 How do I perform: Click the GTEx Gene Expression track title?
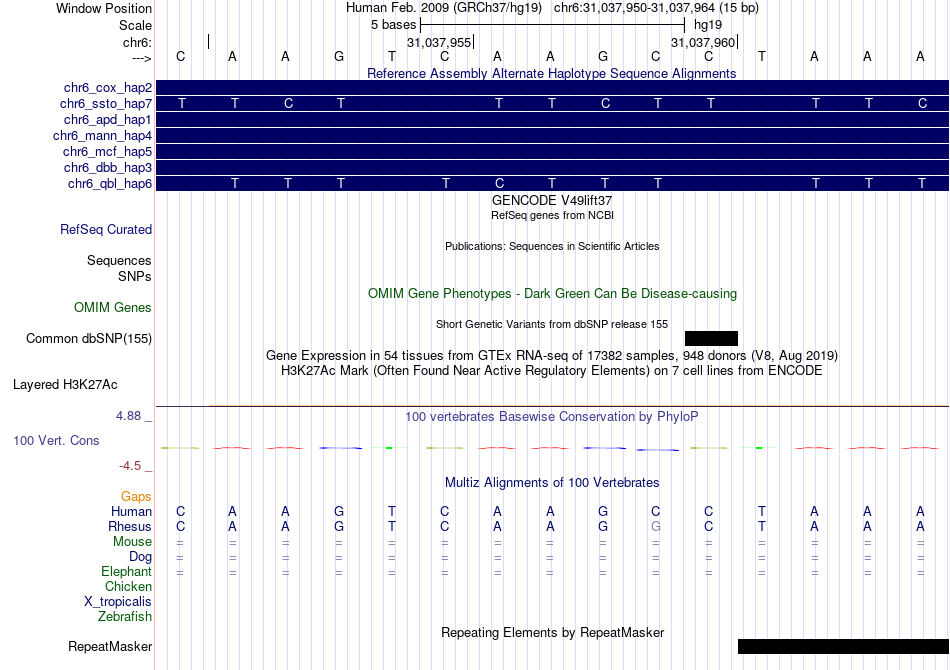552,355
